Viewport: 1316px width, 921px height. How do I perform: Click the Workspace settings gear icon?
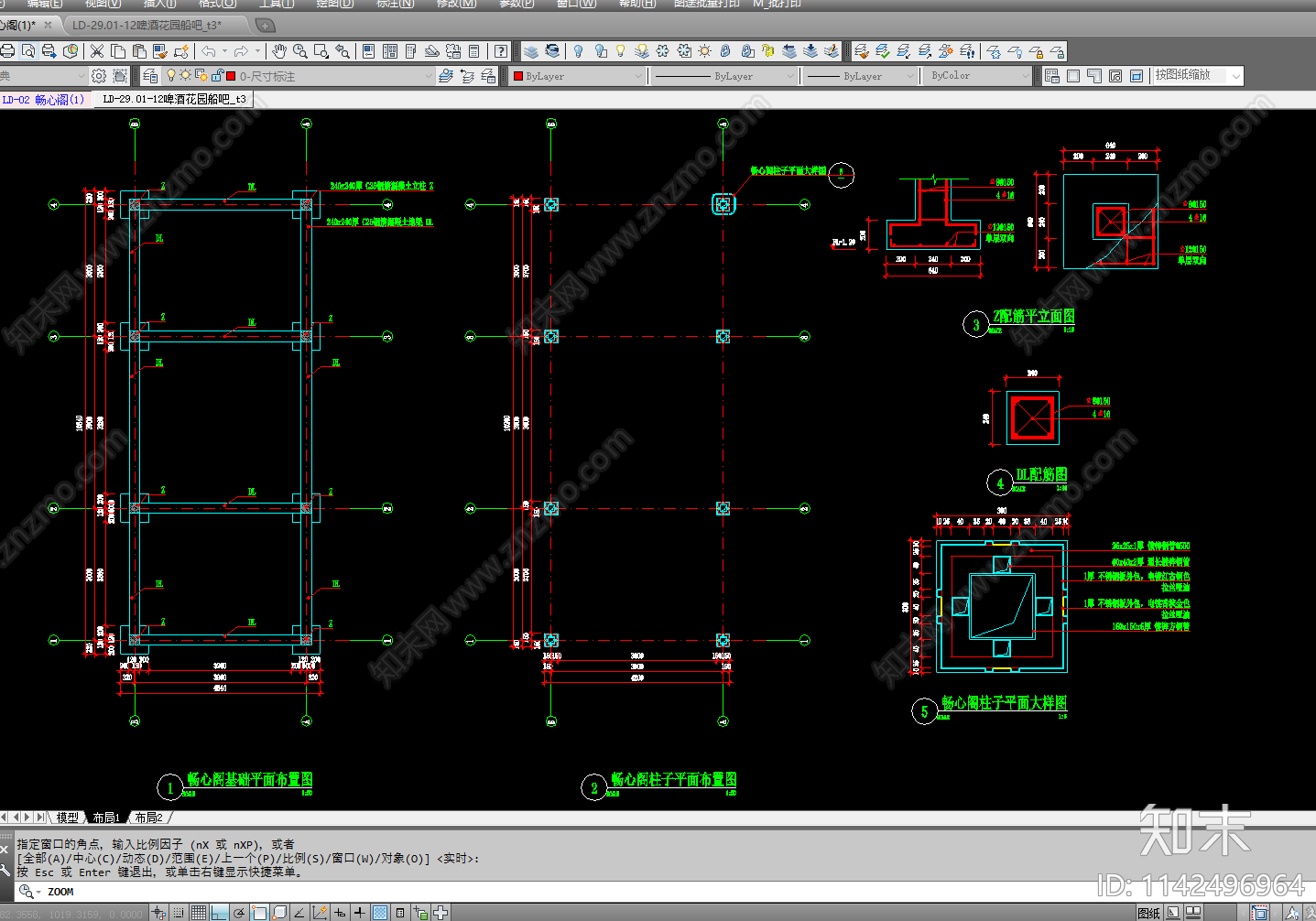99,76
